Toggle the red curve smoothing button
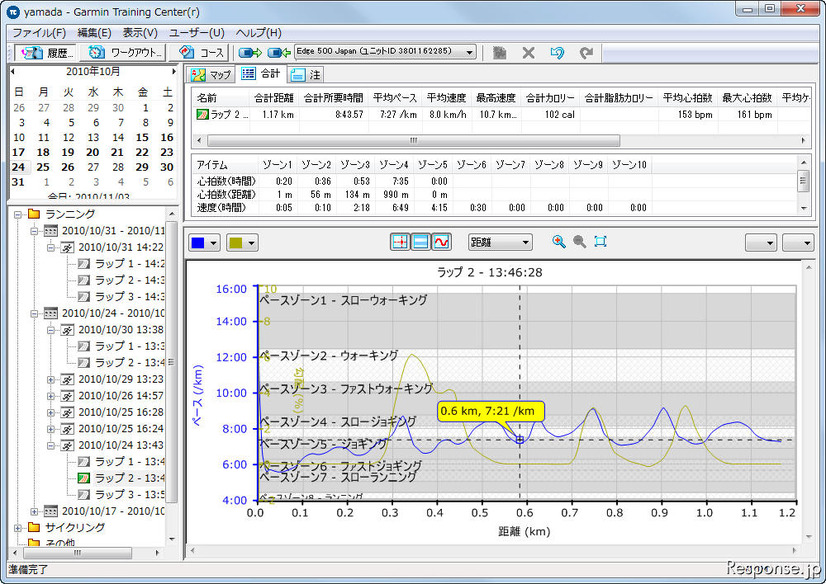 [x=441, y=242]
